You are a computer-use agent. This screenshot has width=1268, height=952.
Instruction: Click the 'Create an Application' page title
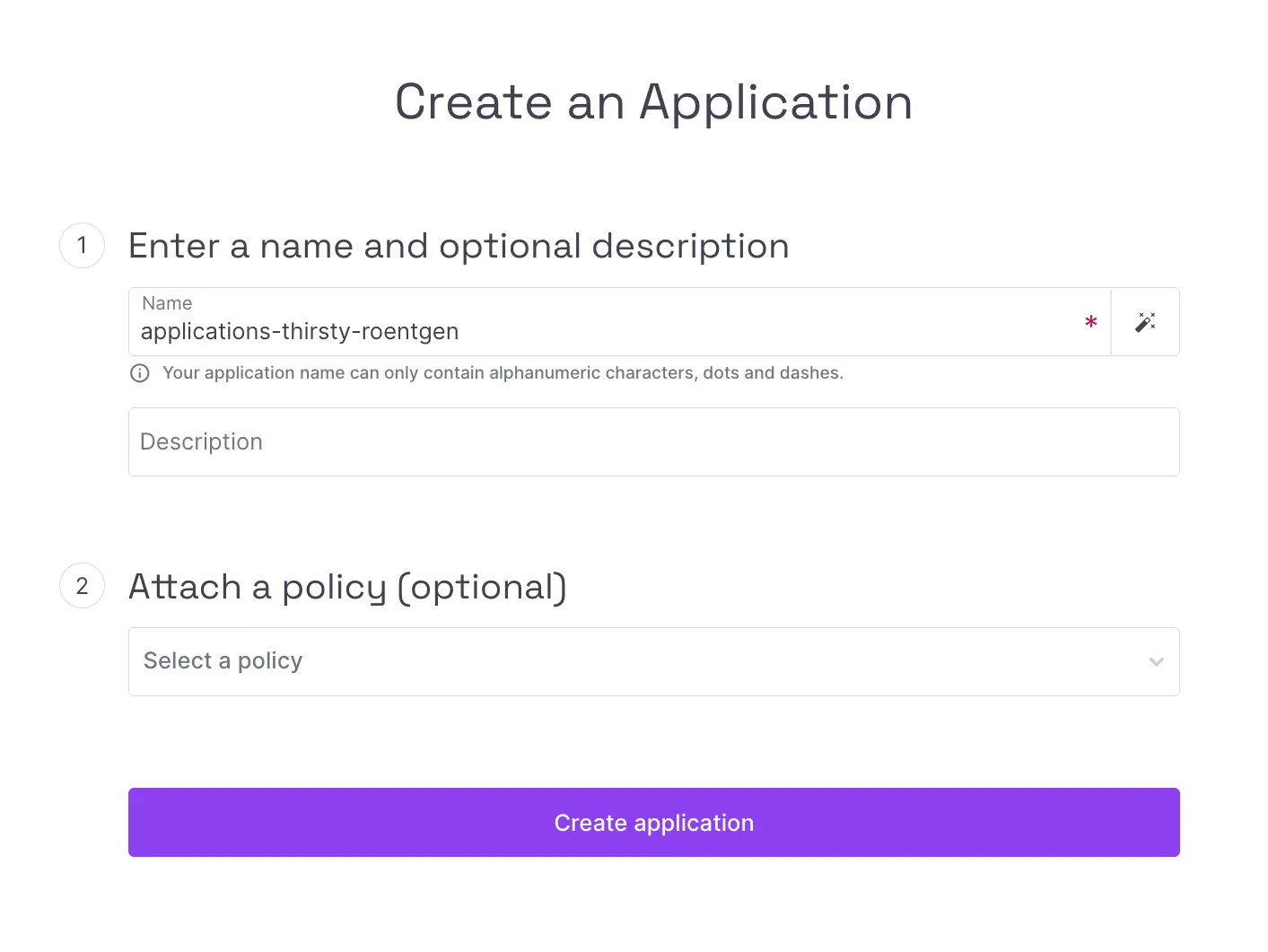pos(653,101)
